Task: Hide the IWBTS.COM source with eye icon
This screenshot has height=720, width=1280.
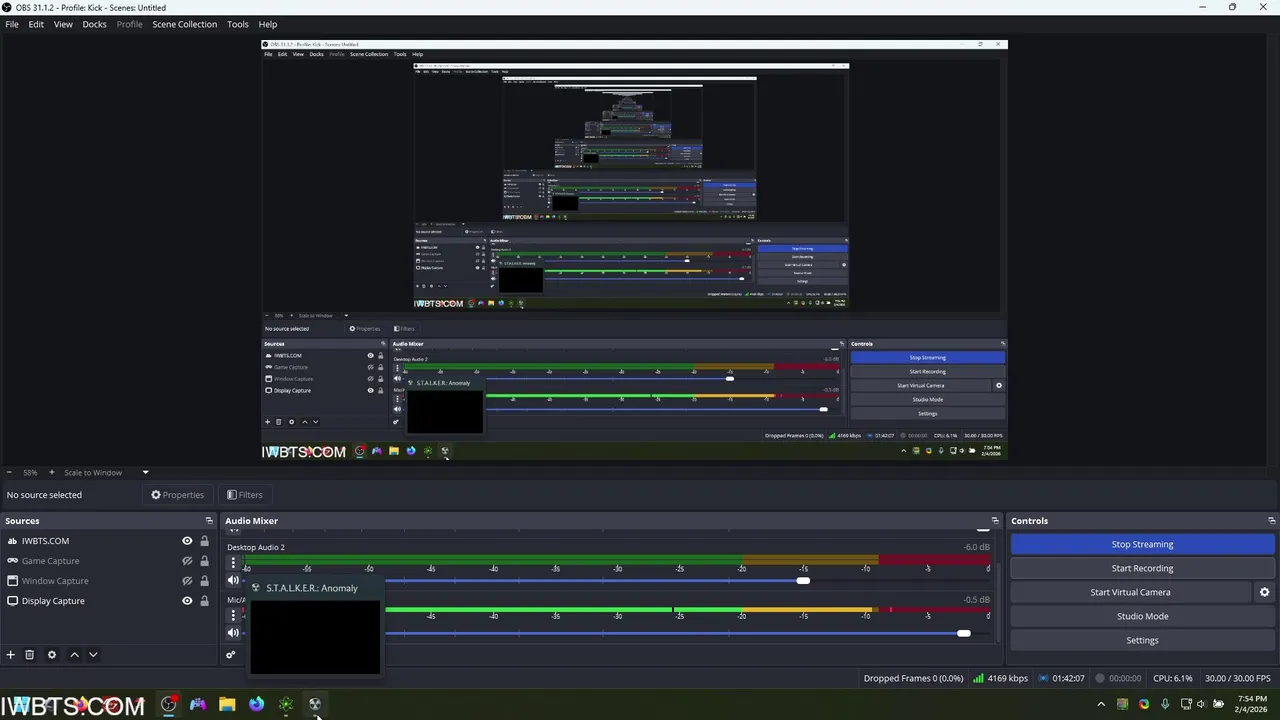Action: pyautogui.click(x=187, y=541)
